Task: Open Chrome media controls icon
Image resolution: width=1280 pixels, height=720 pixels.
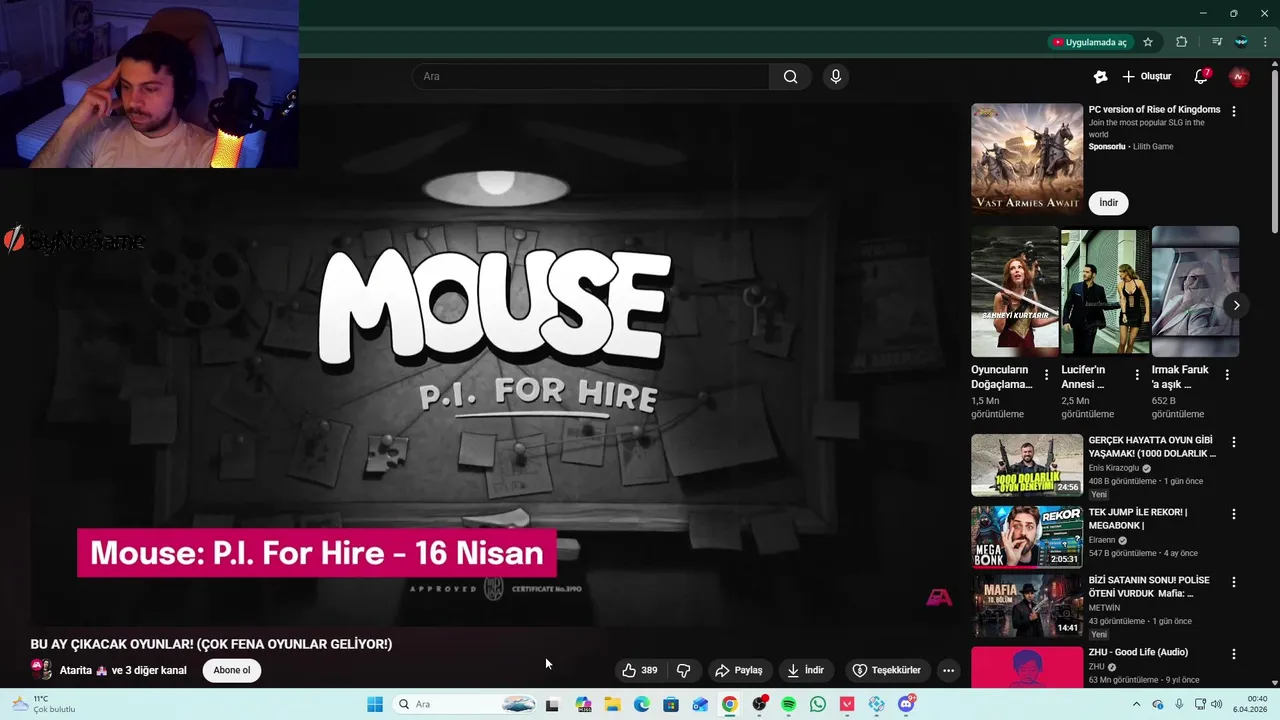Action: 1217,42
